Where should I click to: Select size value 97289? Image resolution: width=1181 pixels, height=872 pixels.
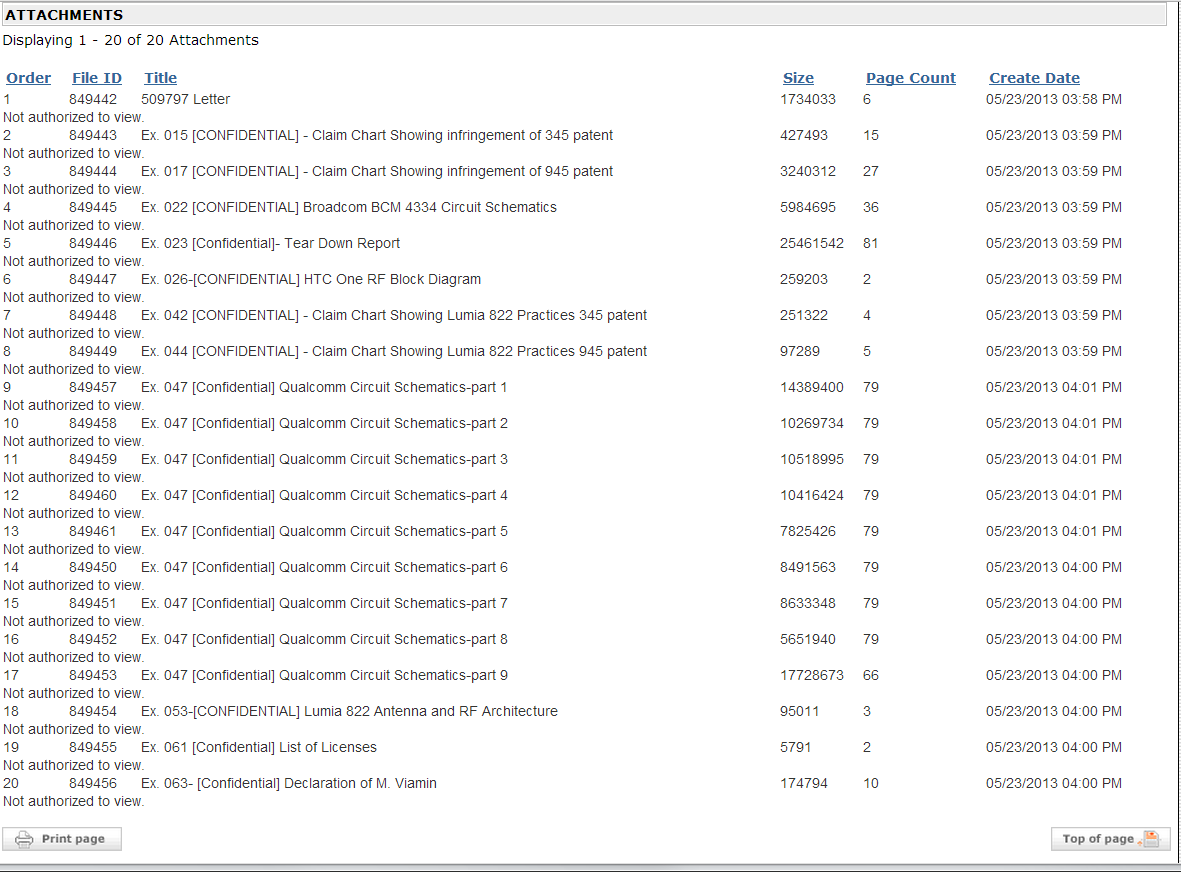coord(799,352)
